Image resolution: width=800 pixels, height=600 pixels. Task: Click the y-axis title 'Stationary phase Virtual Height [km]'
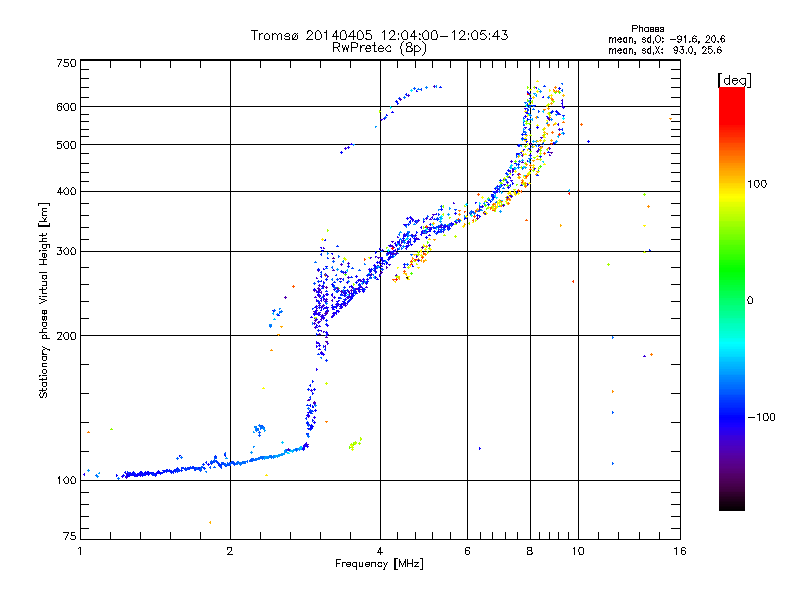[44, 300]
